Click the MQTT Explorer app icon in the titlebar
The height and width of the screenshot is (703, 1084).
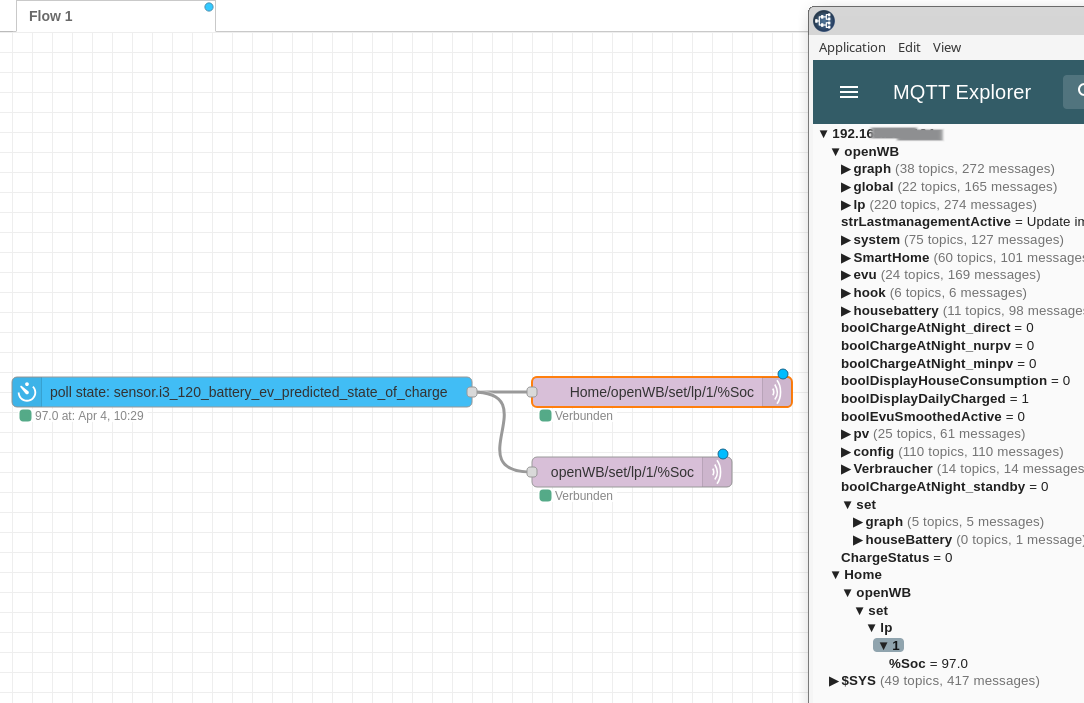pos(822,20)
